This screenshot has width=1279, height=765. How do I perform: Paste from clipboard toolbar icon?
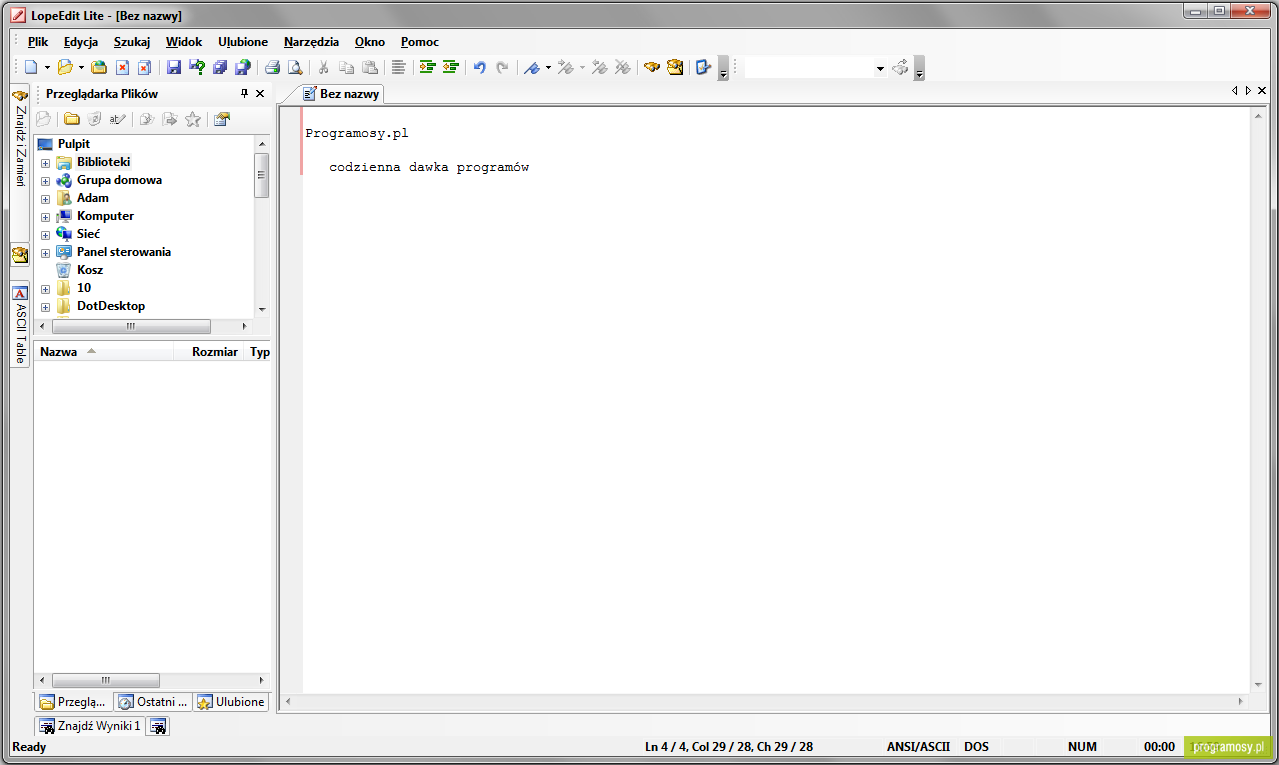(x=369, y=67)
